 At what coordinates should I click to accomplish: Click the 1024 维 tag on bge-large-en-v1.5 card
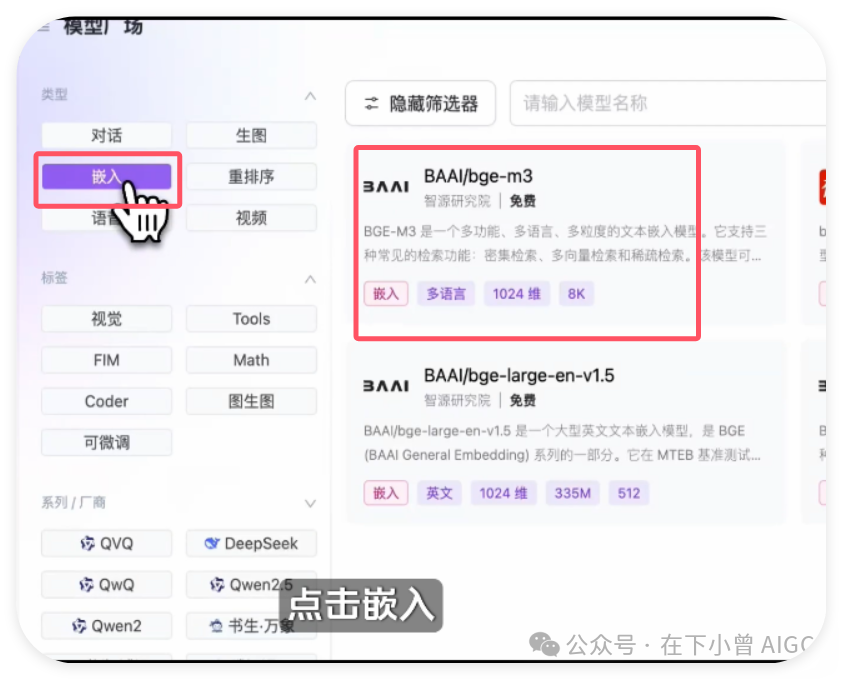pos(503,493)
